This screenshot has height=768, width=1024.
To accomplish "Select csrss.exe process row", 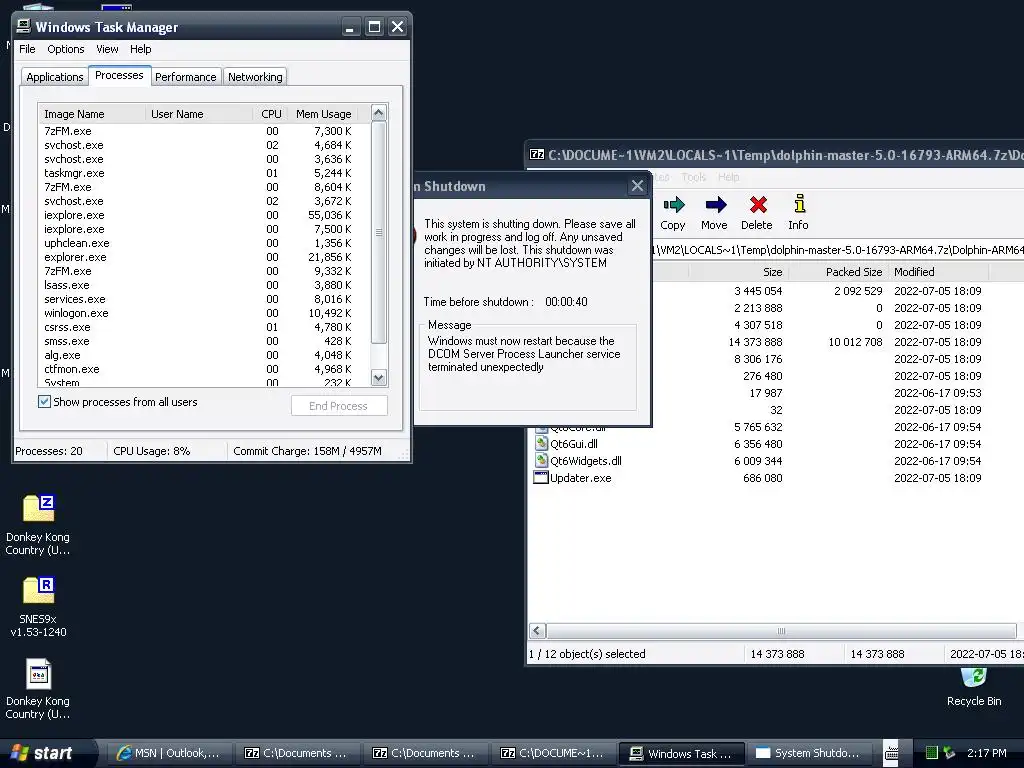I will 204,327.
